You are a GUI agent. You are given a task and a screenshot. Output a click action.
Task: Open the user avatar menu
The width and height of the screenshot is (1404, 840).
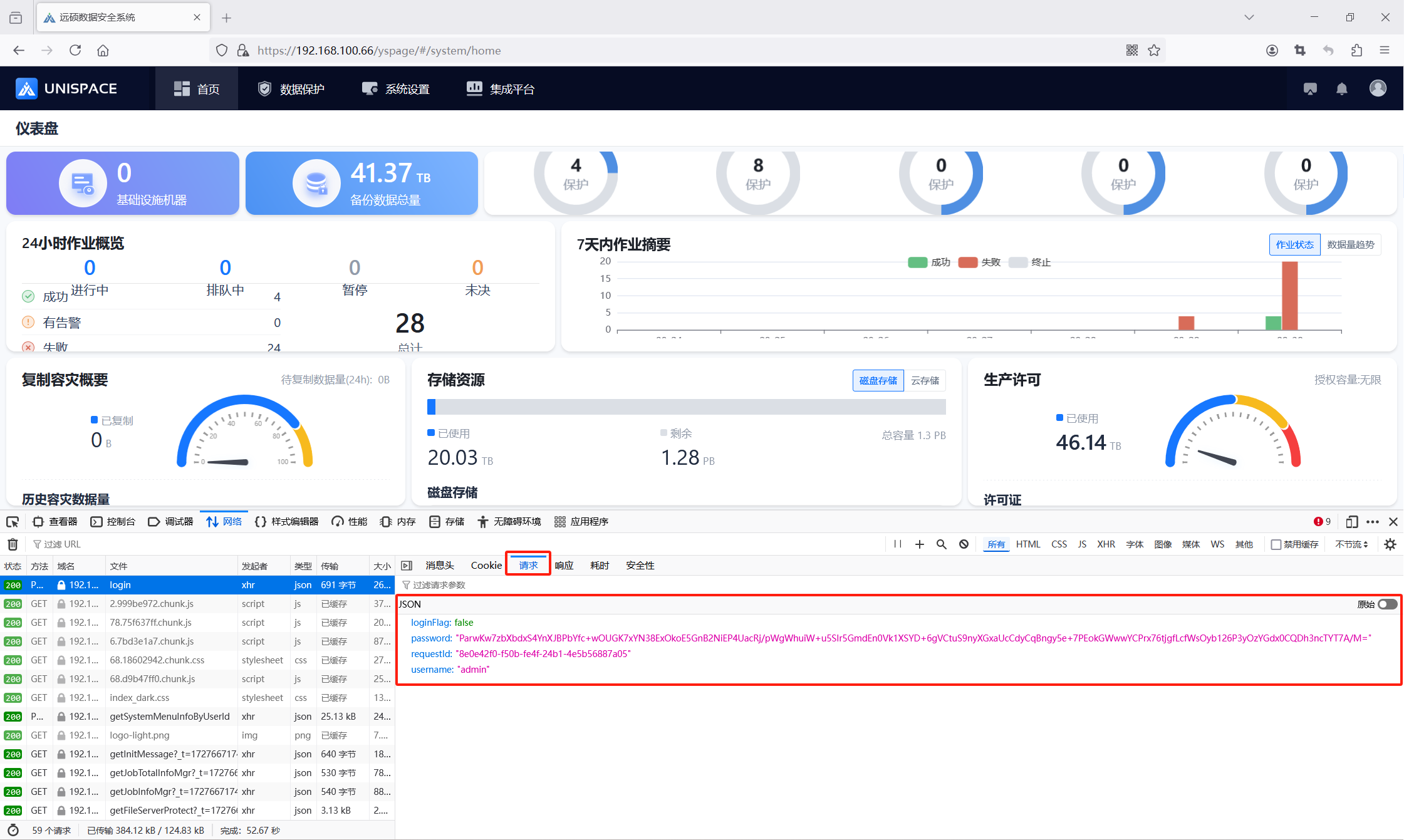coord(1378,88)
